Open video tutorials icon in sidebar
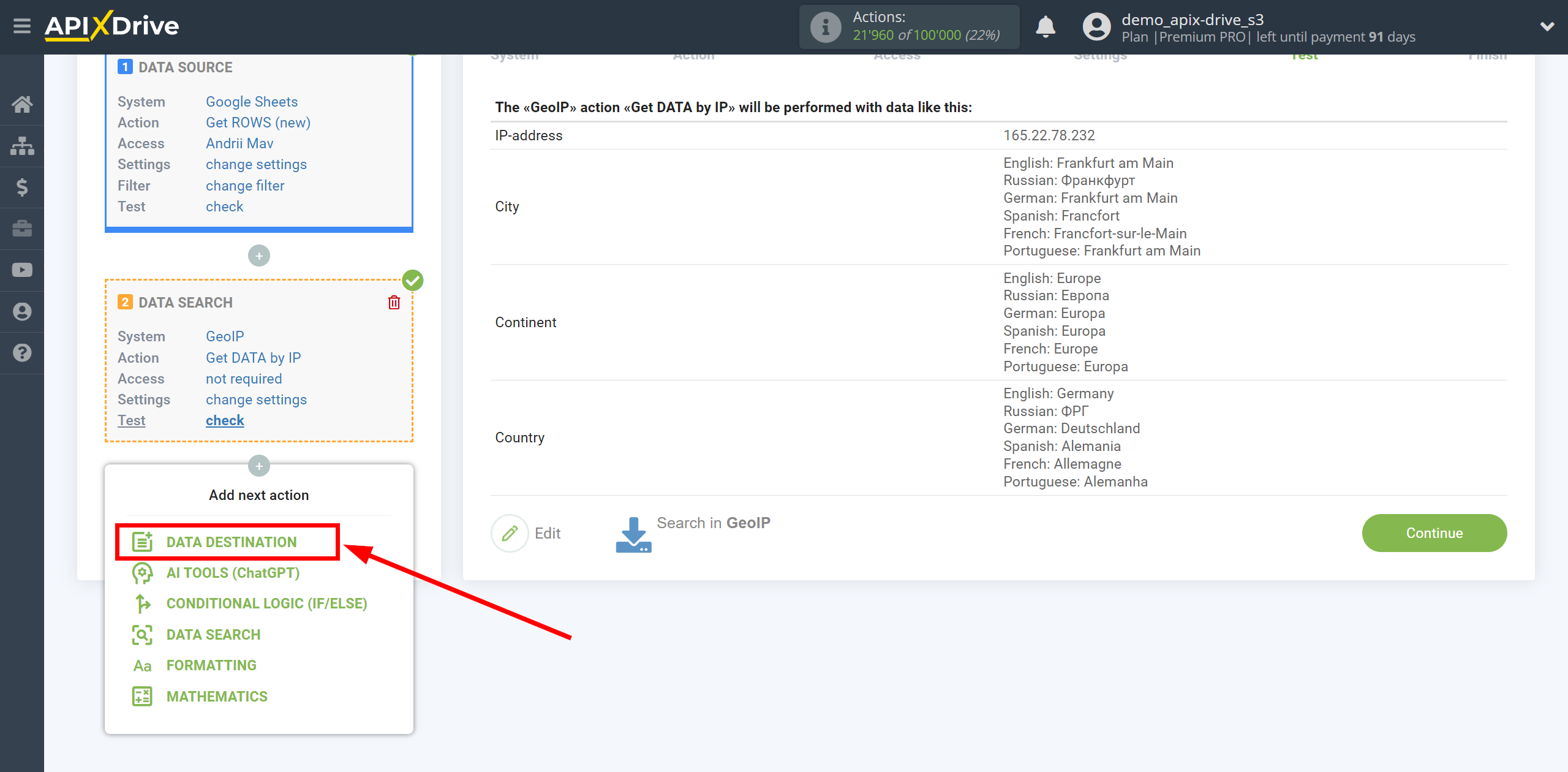 pyautogui.click(x=22, y=270)
